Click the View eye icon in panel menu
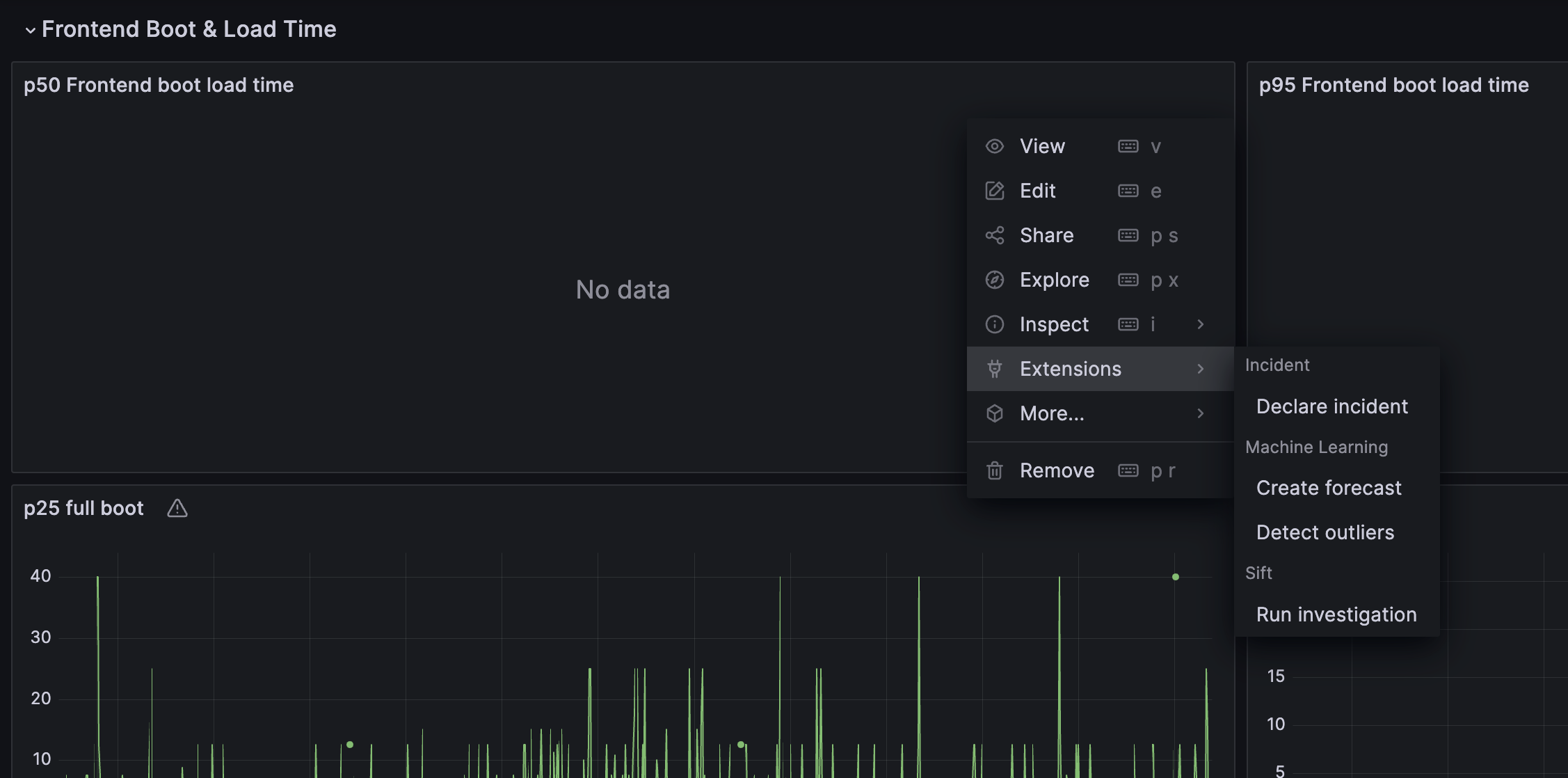The height and width of the screenshot is (778, 1568). point(994,146)
